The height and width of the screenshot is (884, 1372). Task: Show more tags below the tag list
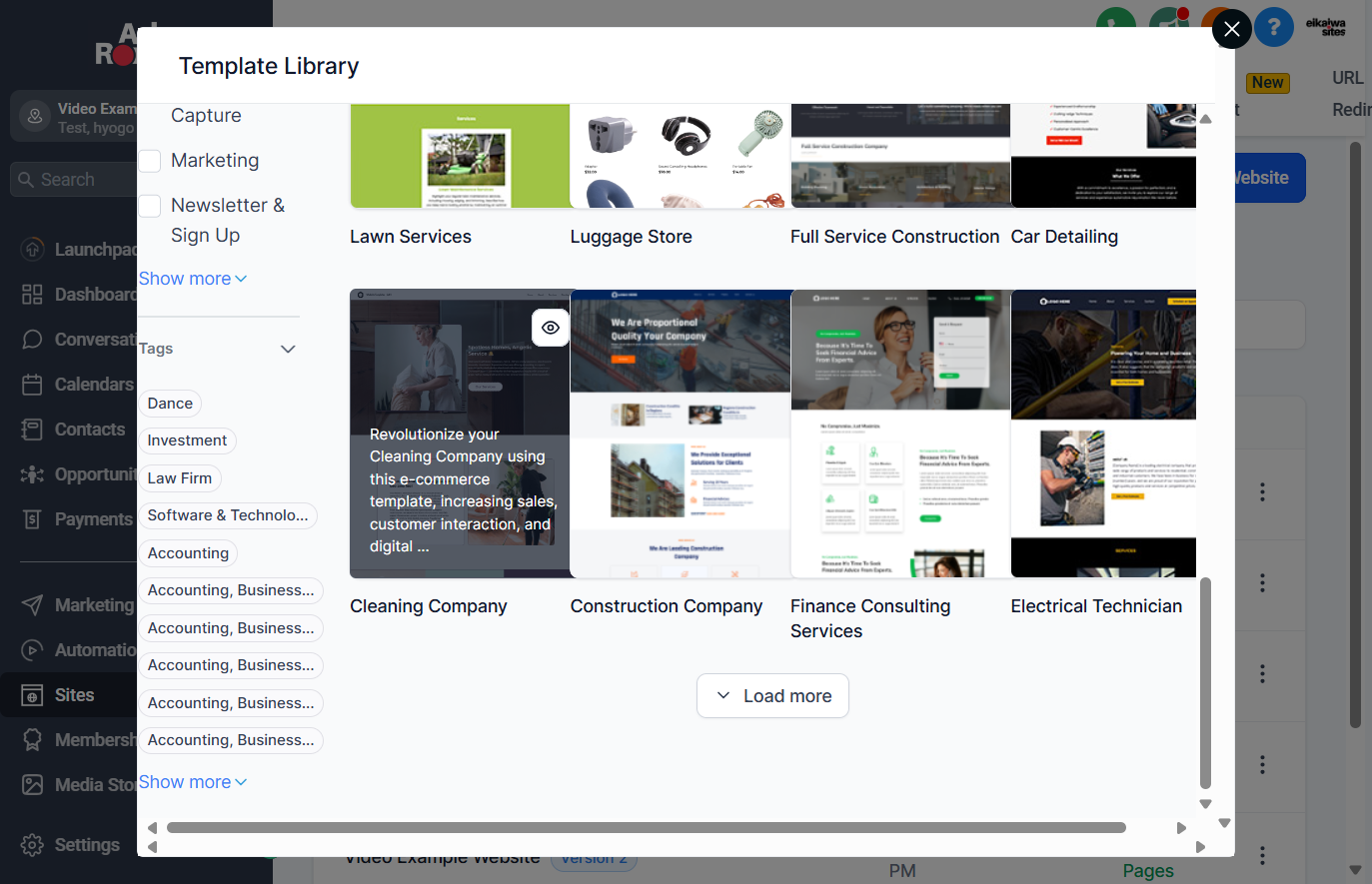[193, 782]
